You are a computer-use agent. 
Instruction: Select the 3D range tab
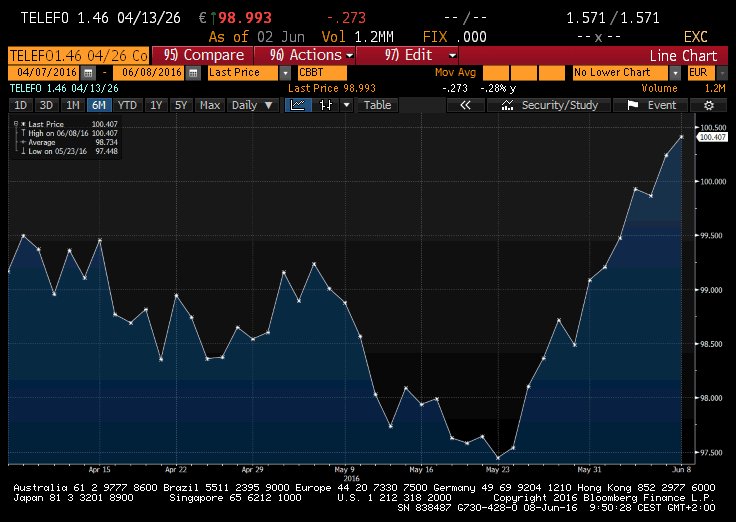(x=46, y=105)
